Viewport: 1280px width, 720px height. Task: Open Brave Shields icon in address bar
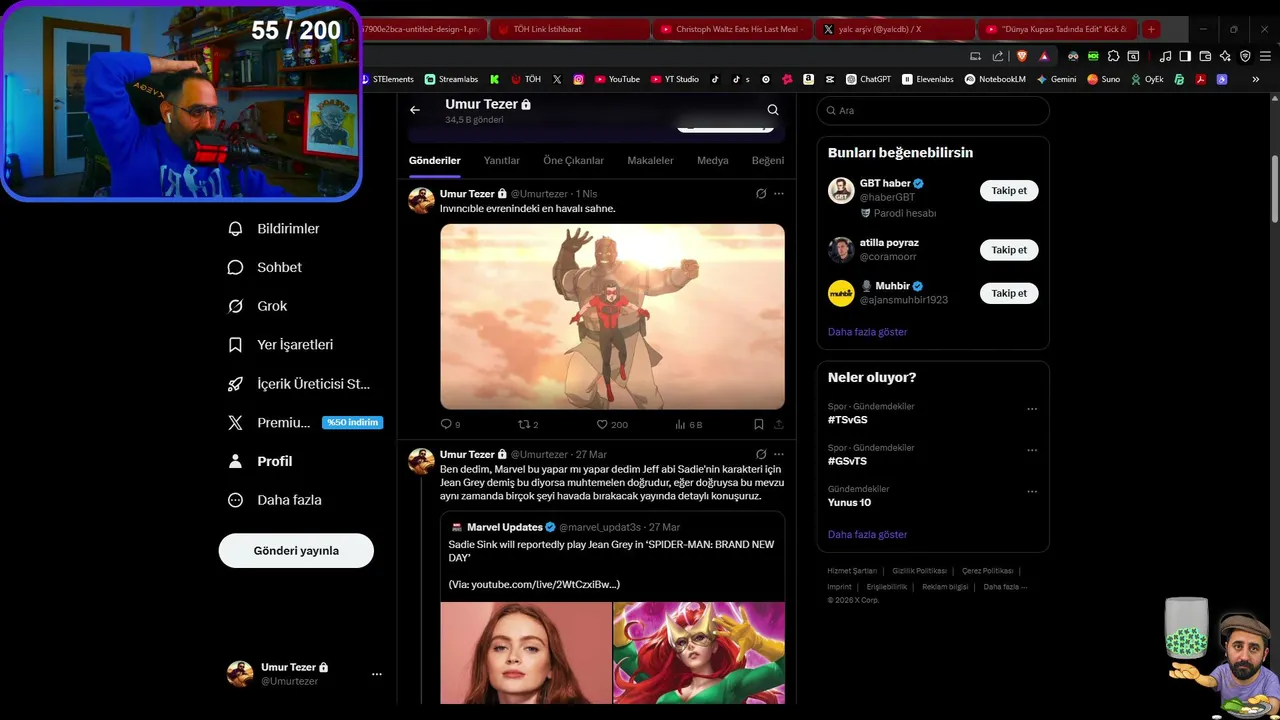[1023, 56]
